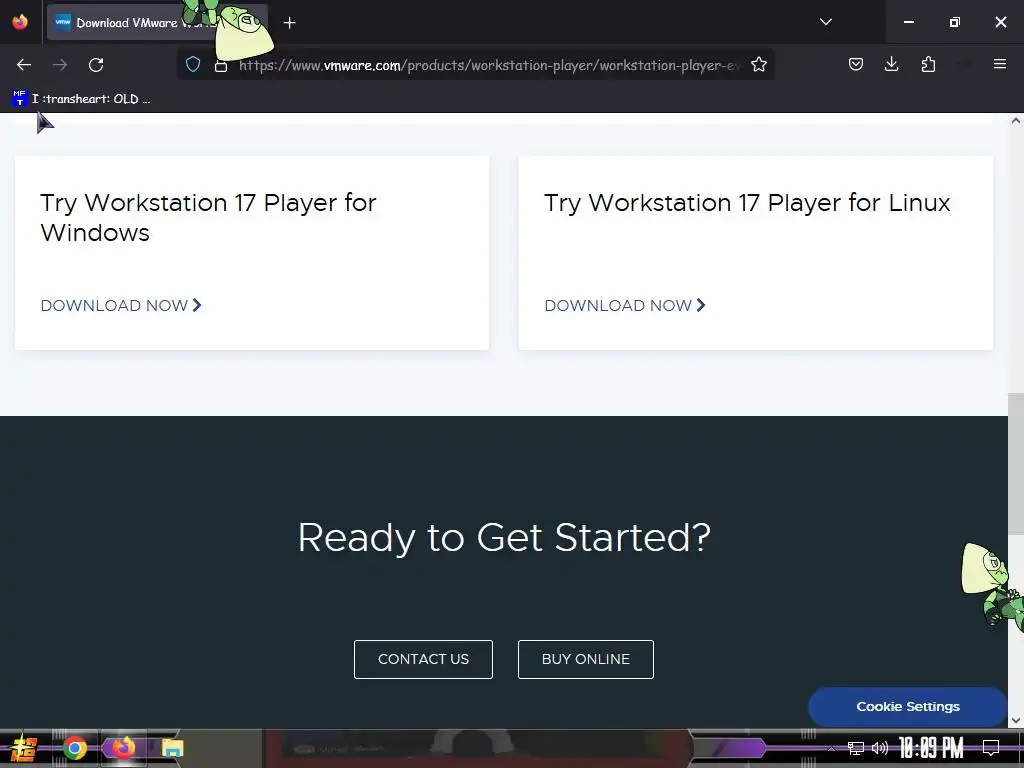Open the notification center icon

[991, 748]
